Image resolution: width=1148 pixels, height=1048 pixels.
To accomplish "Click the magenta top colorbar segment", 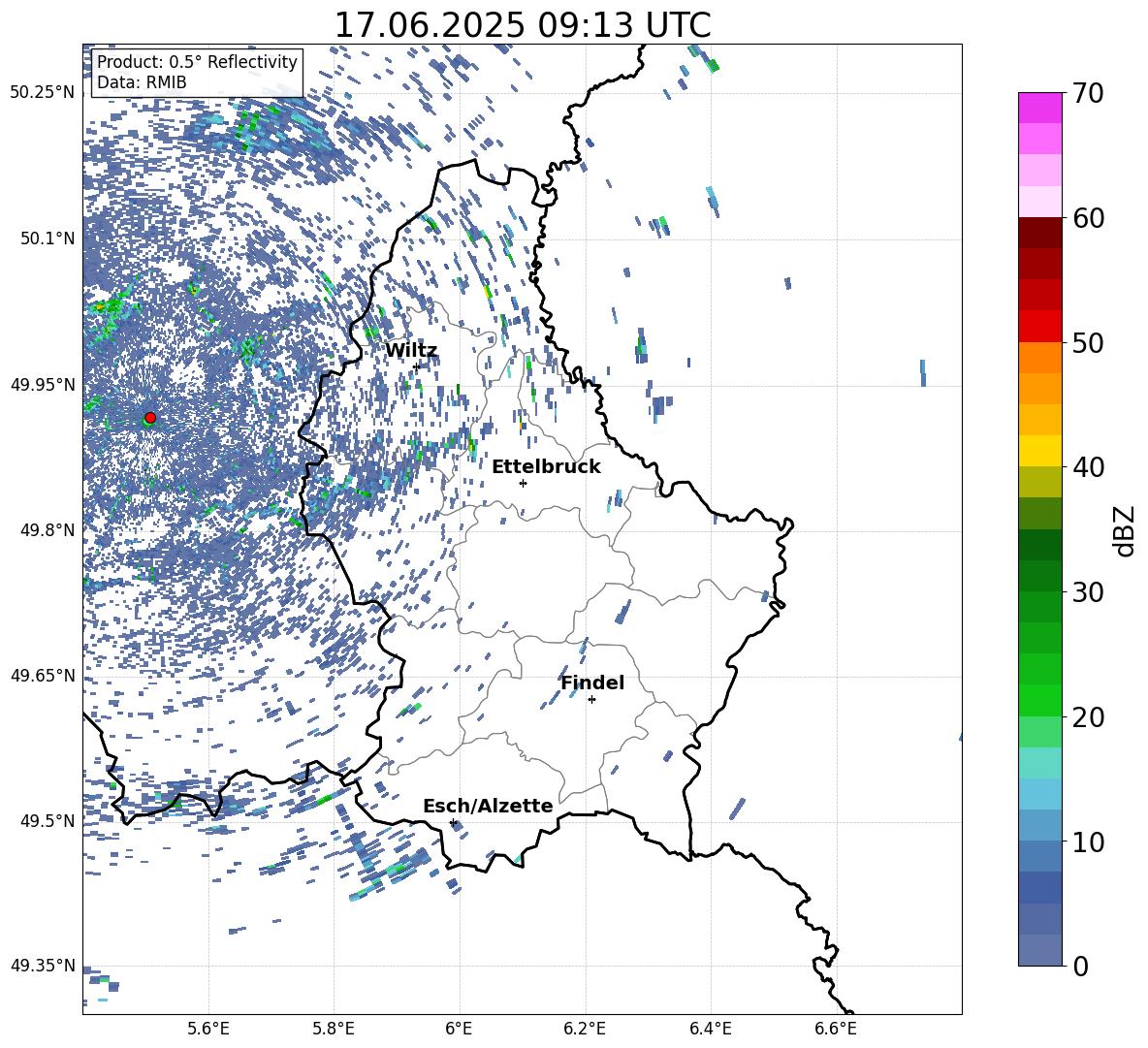I will coord(1039,108).
